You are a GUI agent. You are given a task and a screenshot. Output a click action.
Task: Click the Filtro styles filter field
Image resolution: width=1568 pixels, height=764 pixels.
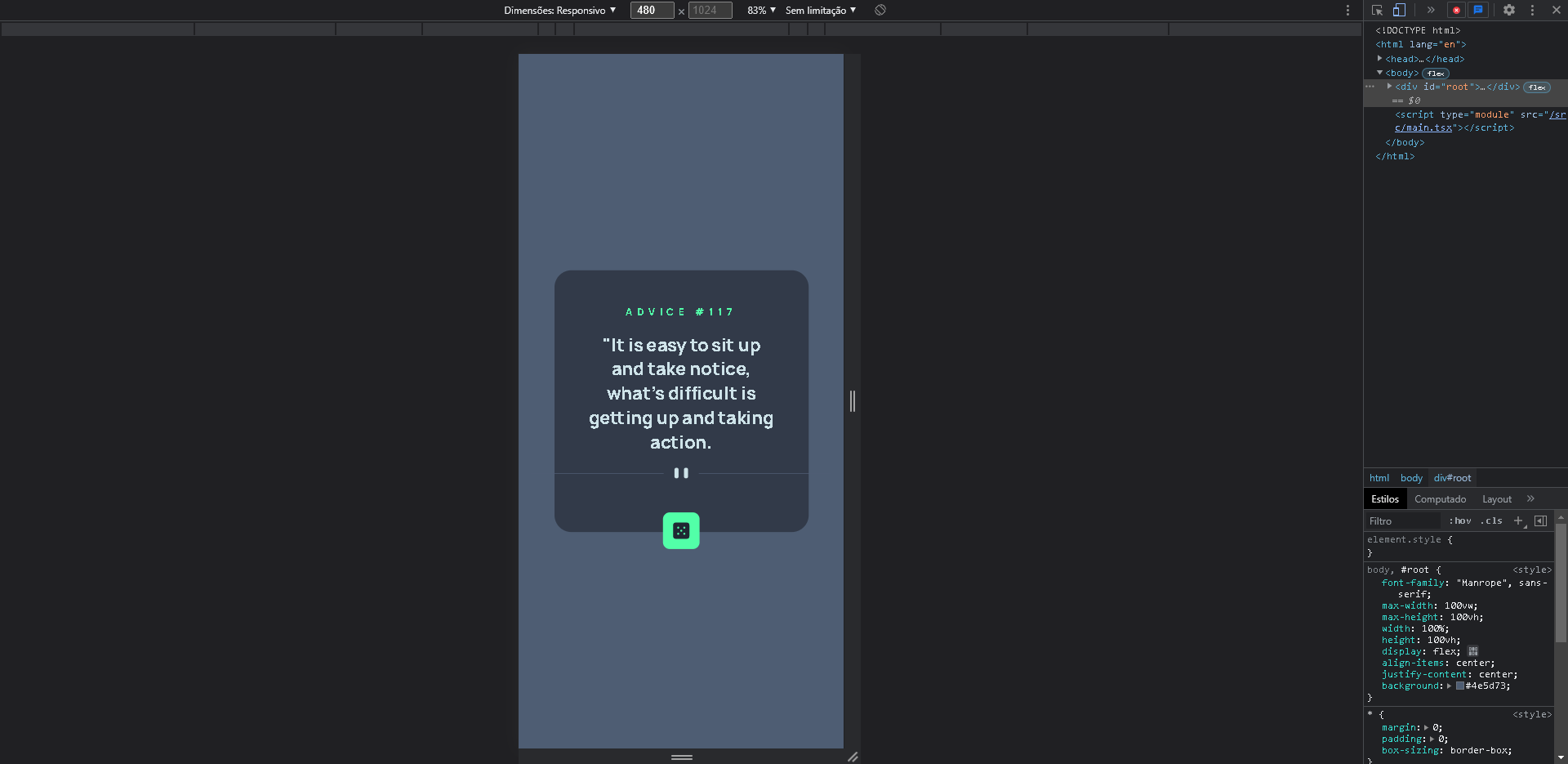coord(1405,521)
